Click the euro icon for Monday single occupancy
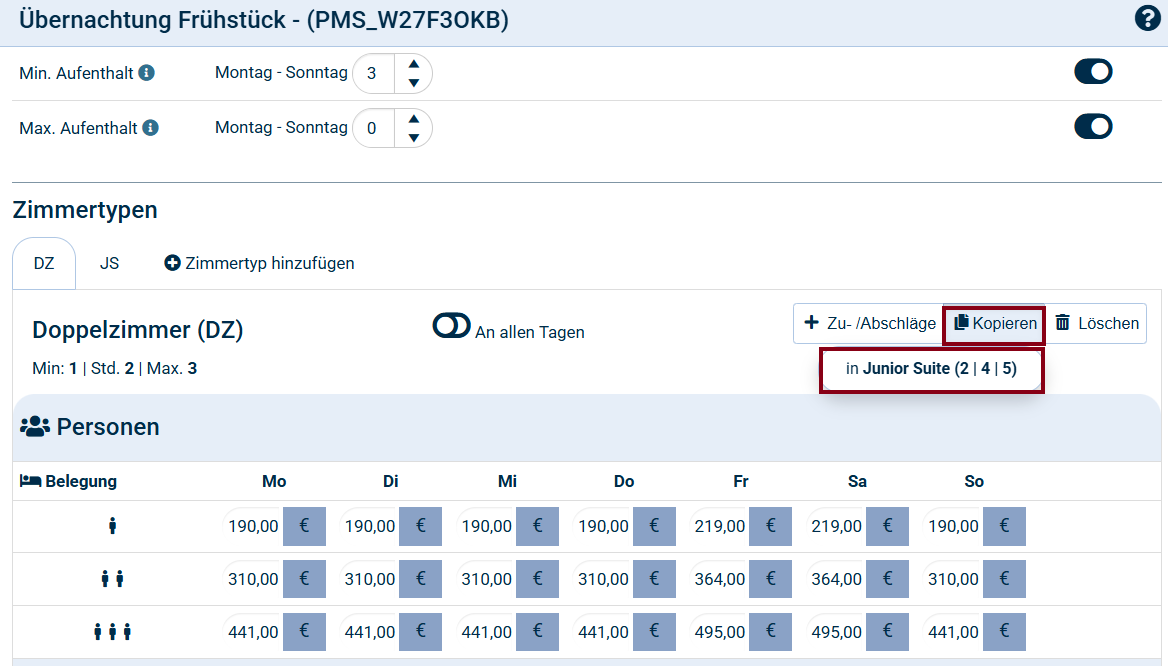Image resolution: width=1168 pixels, height=666 pixels. coord(304,526)
